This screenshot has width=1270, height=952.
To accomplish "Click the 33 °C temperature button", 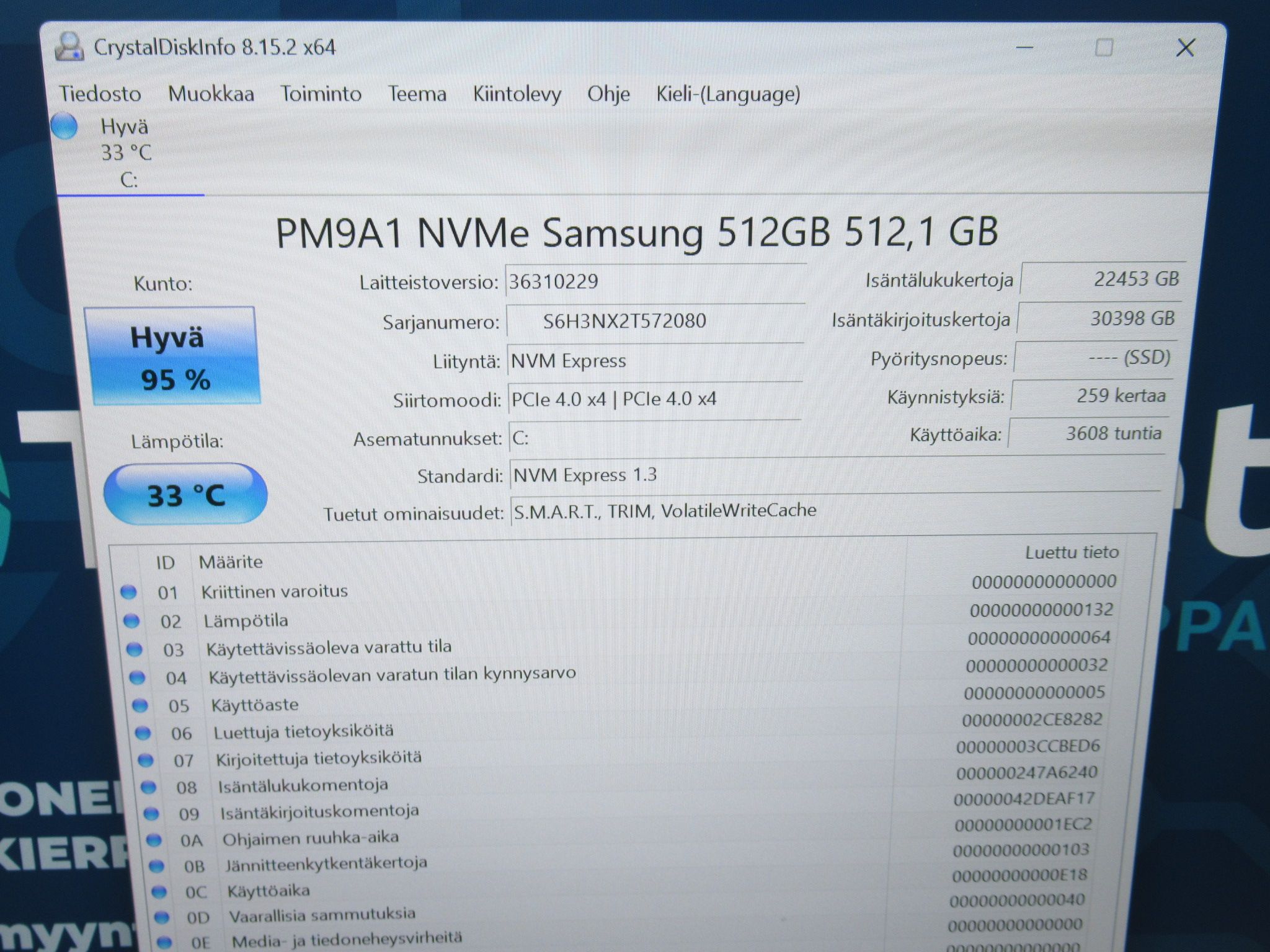I will [185, 495].
